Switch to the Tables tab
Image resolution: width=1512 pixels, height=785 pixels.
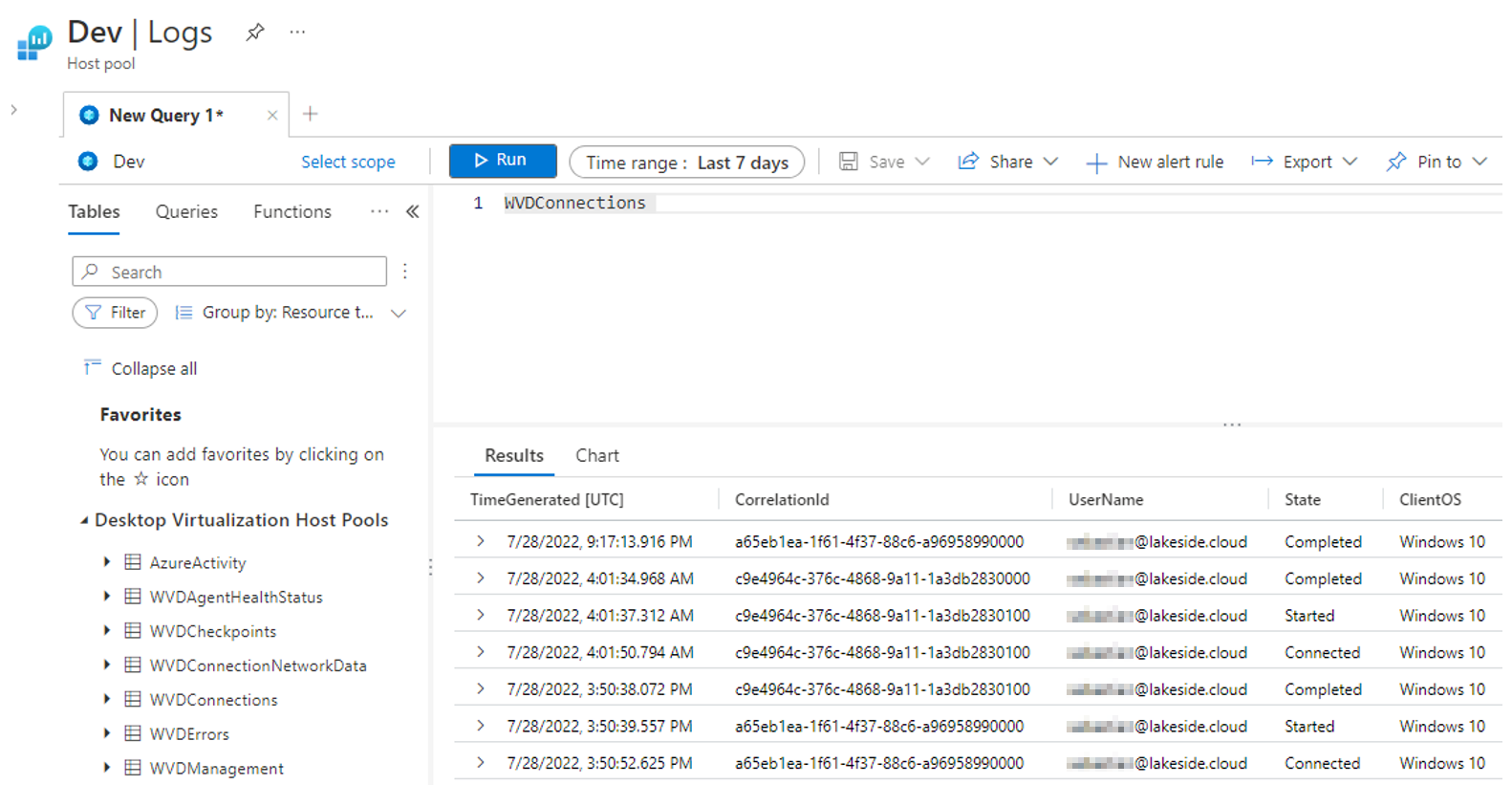pyautogui.click(x=94, y=212)
